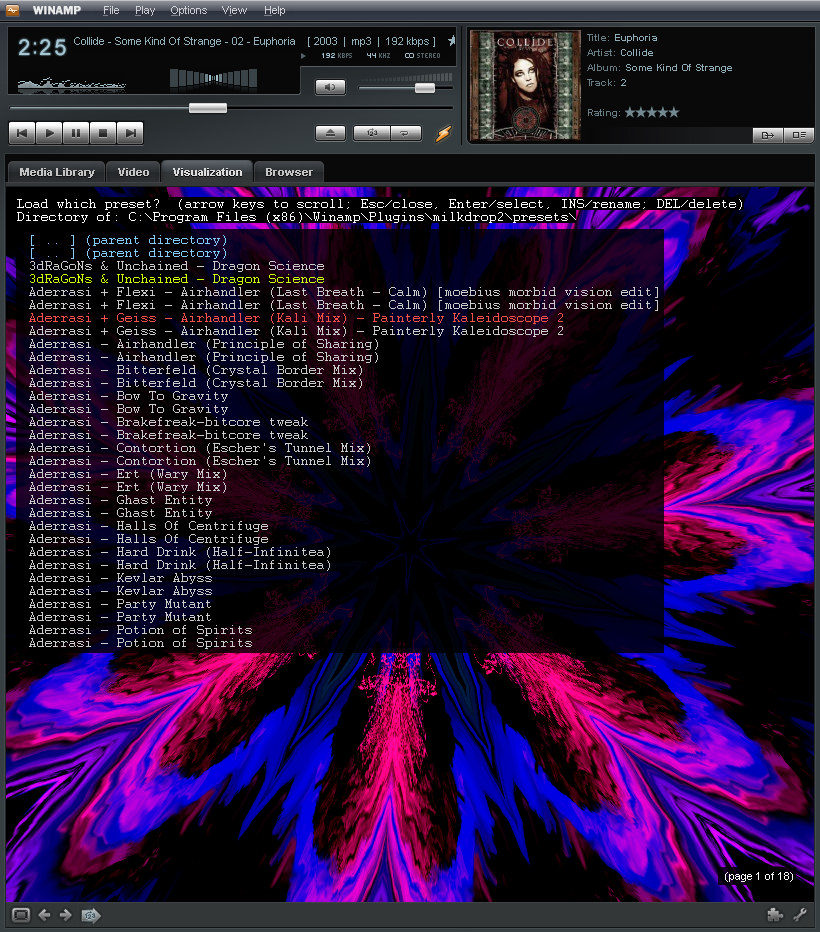820x932 pixels.
Task: Select the yellow Dragon Science preset line
Action: coord(177,279)
